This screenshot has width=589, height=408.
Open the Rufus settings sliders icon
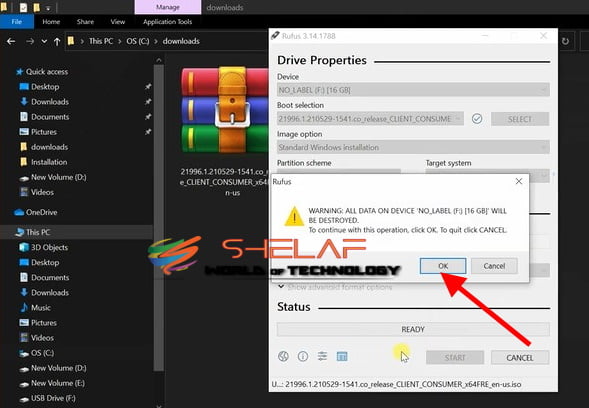(322, 356)
